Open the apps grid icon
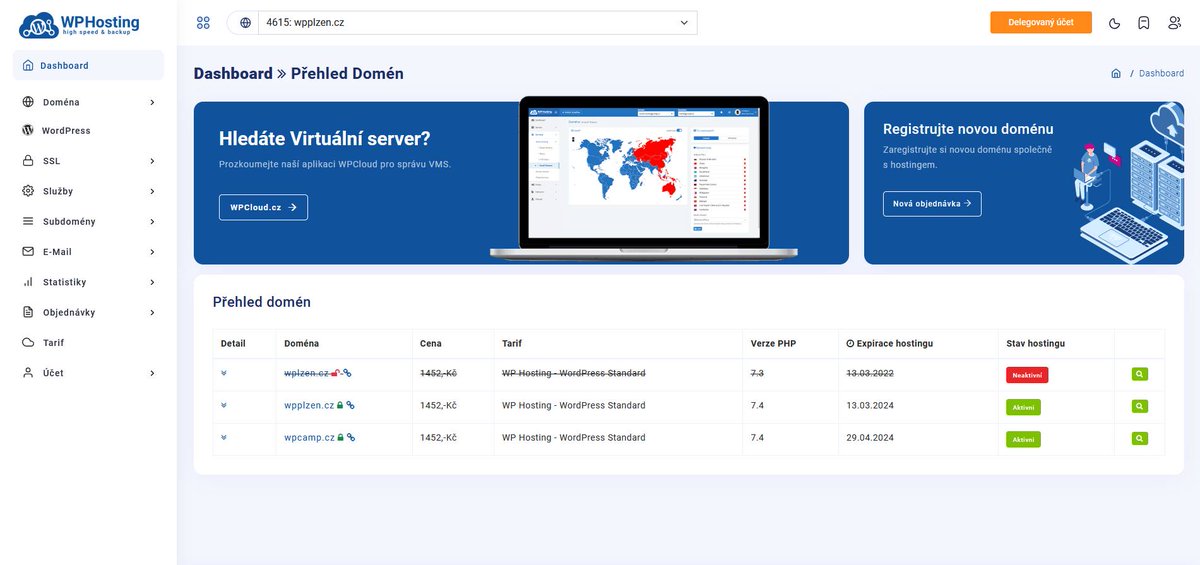The width and height of the screenshot is (1200, 565). (x=204, y=22)
